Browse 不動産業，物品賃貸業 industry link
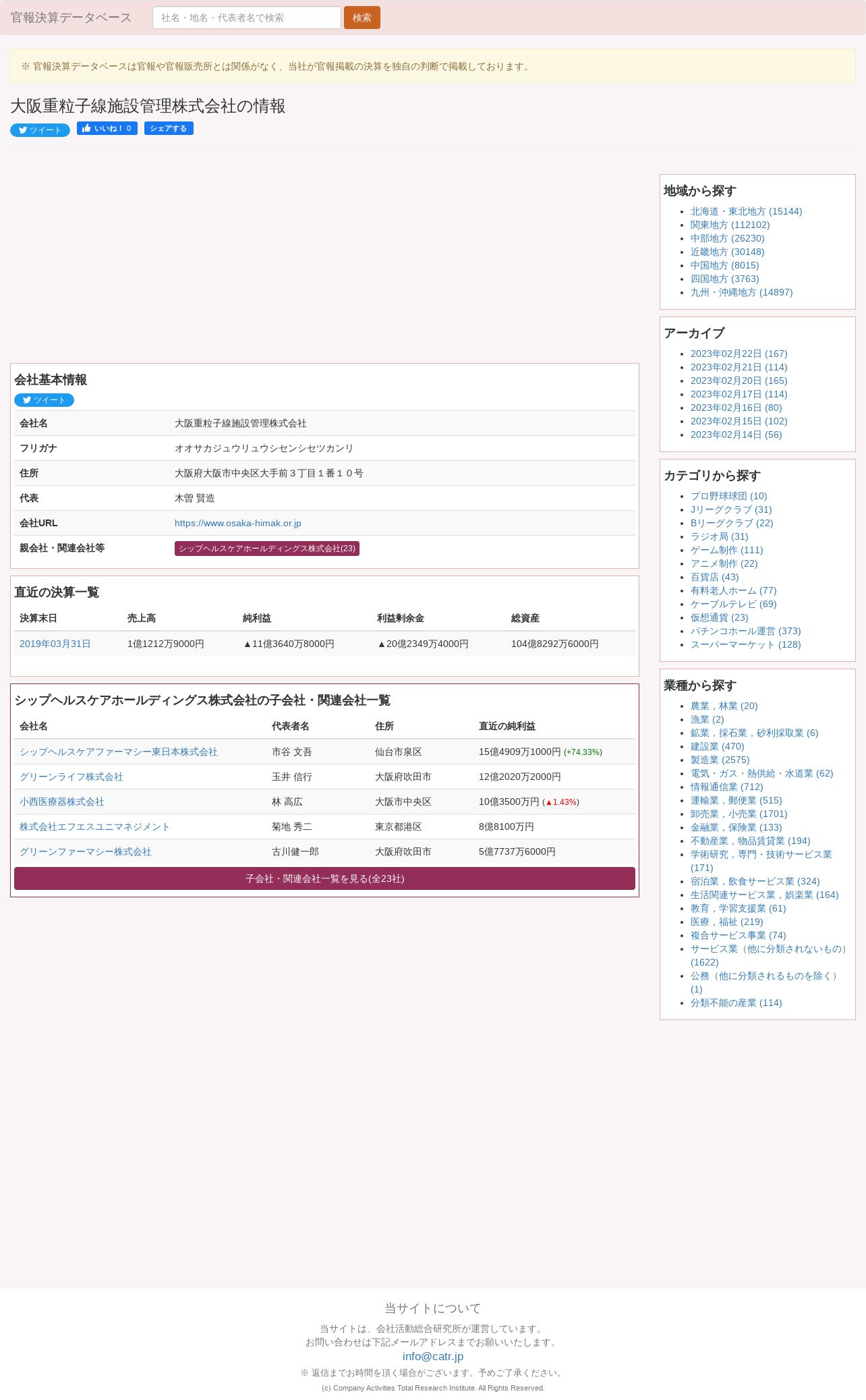866x1400 pixels. pyautogui.click(x=750, y=841)
